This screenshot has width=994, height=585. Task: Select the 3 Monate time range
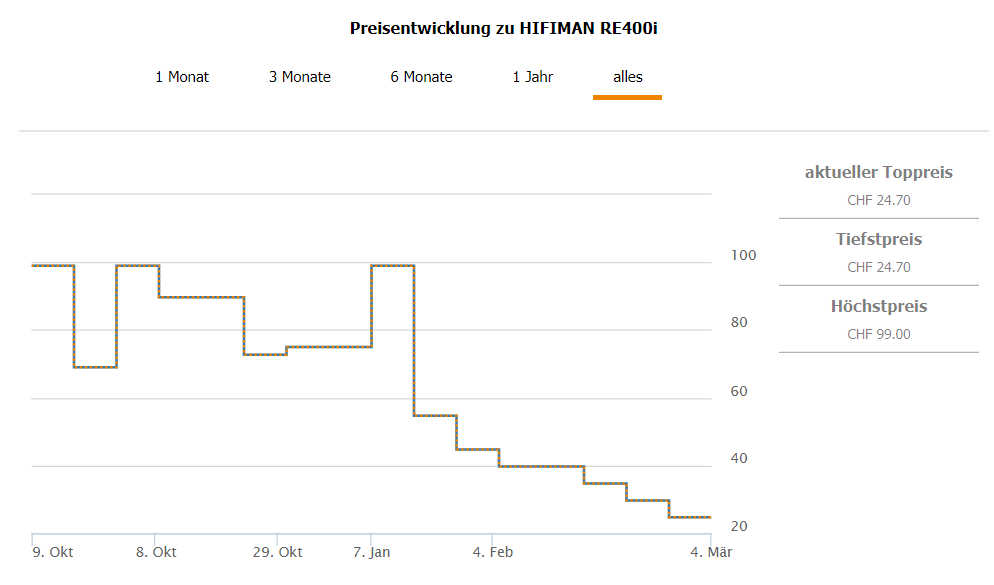[300, 77]
